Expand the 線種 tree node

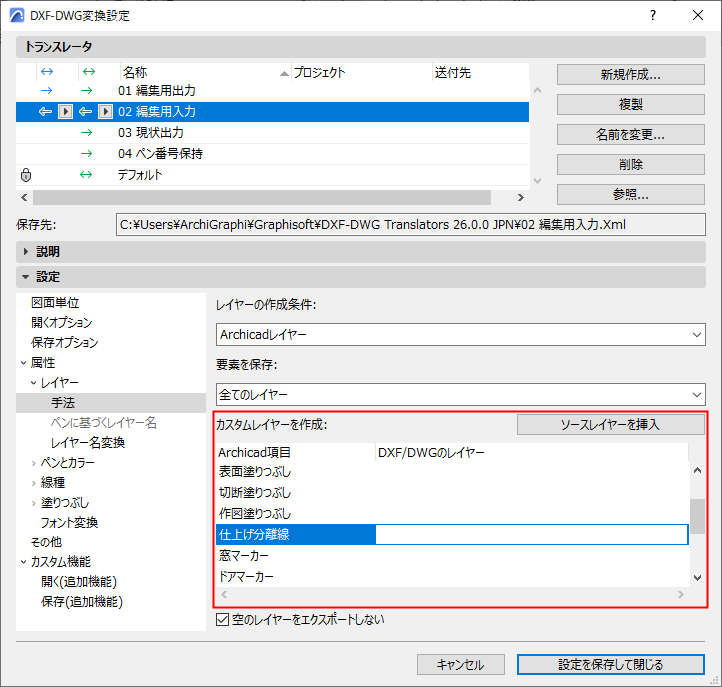click(x=34, y=483)
